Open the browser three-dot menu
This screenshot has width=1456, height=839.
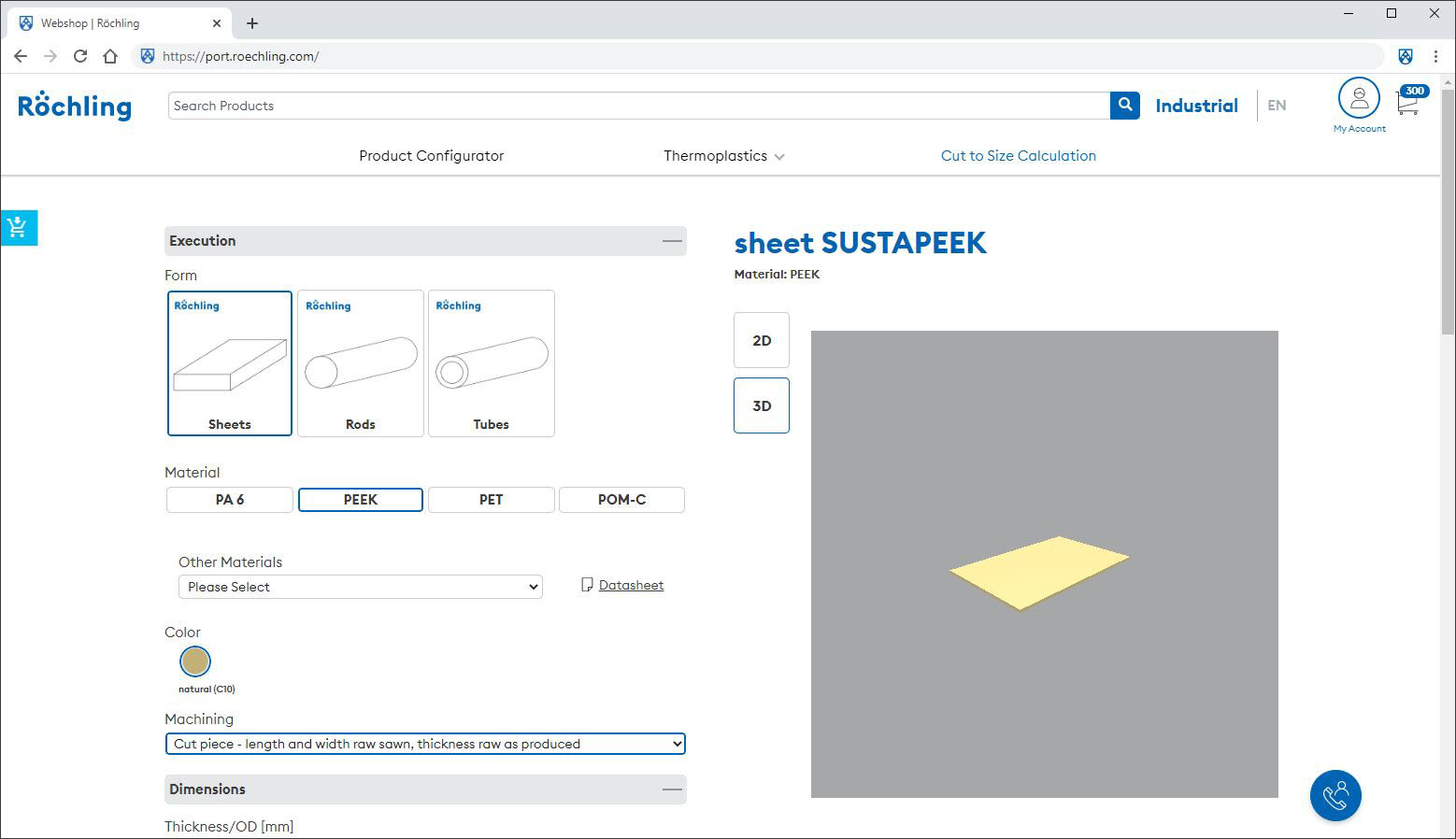1435,56
